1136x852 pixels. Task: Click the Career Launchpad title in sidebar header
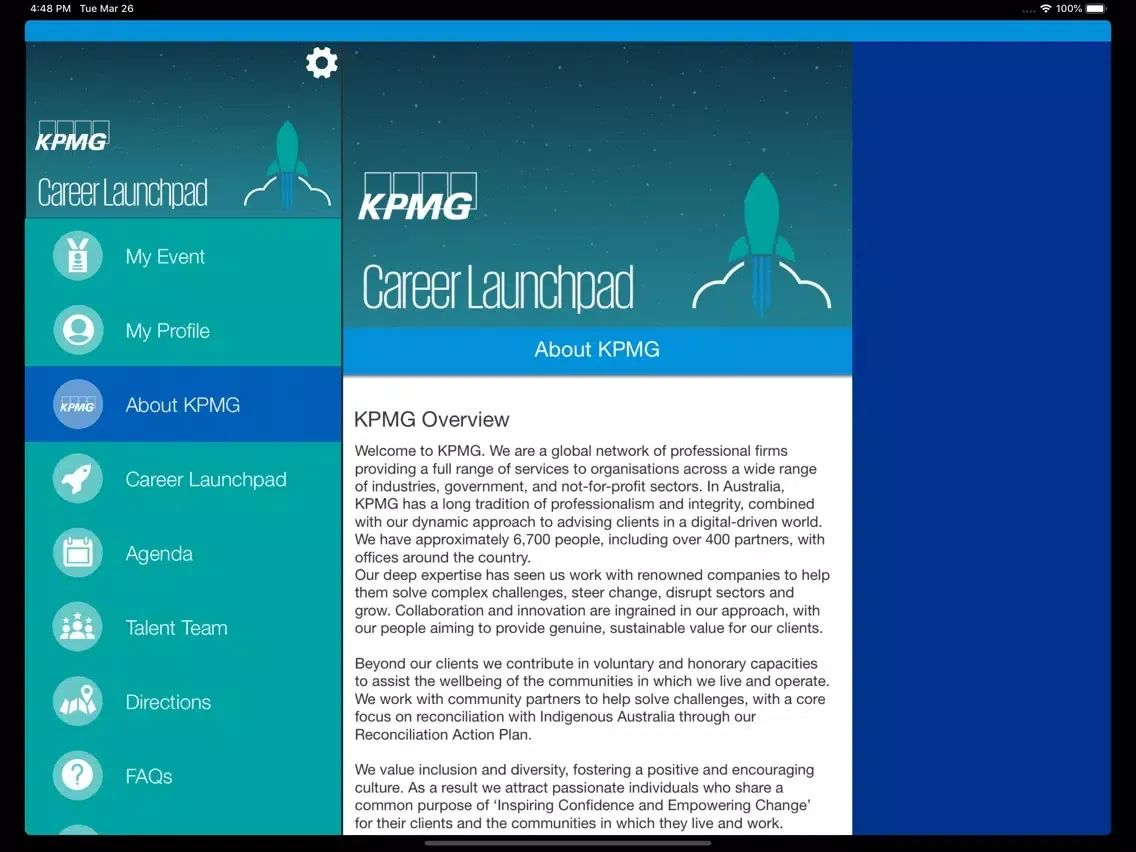coord(122,193)
